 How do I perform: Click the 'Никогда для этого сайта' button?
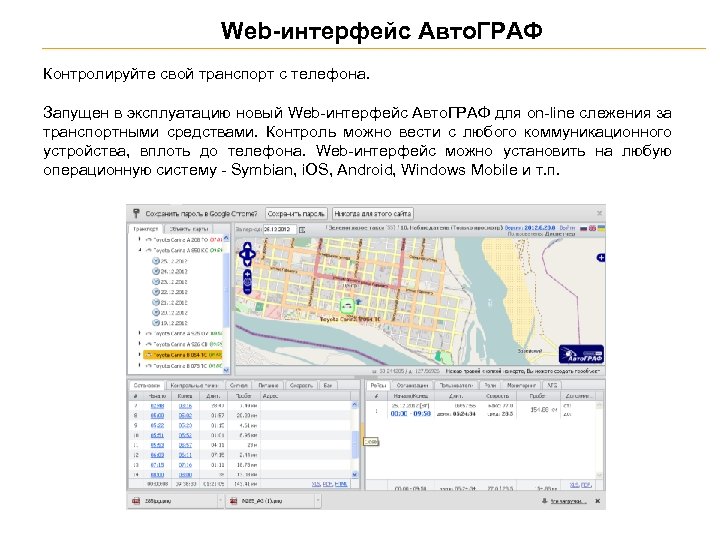click(372, 214)
